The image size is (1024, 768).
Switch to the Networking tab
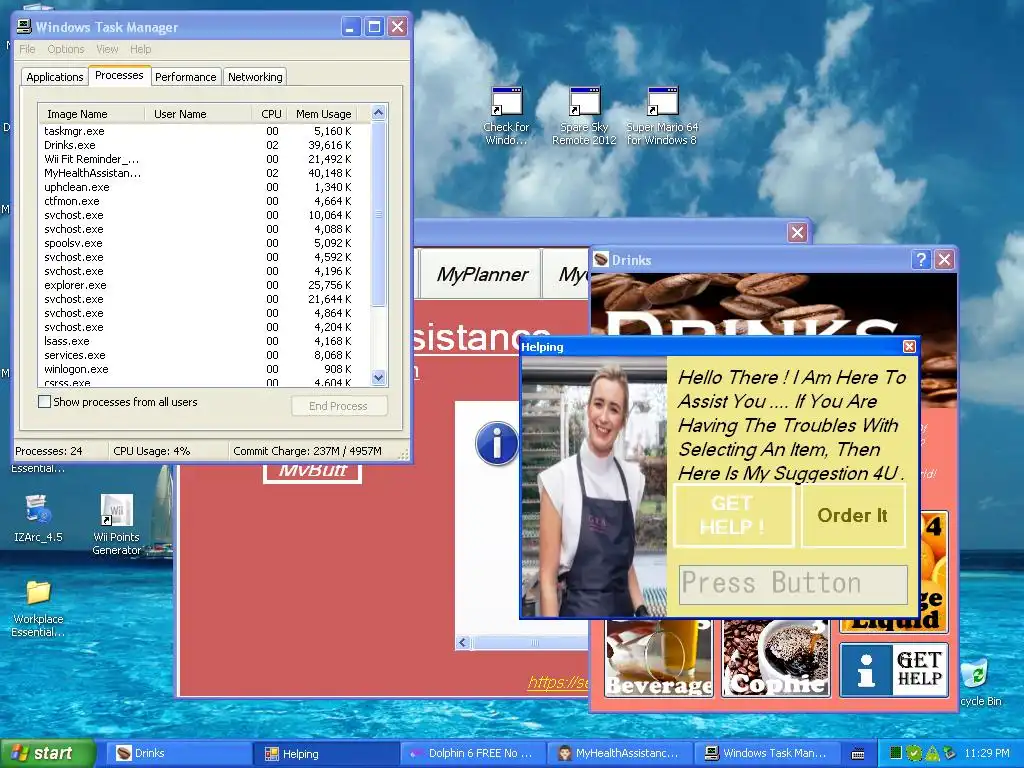click(255, 77)
